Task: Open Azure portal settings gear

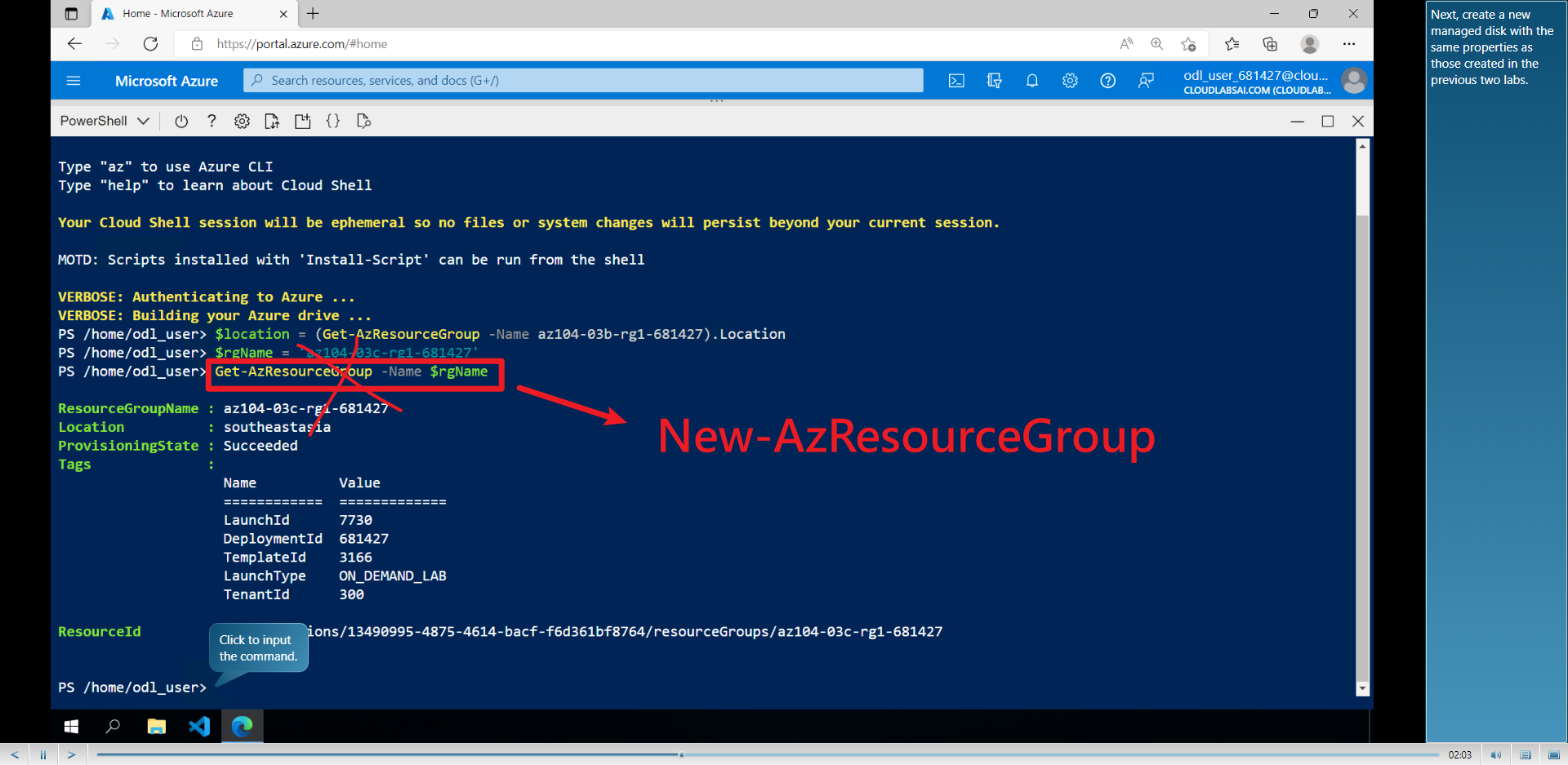Action: coord(1070,80)
